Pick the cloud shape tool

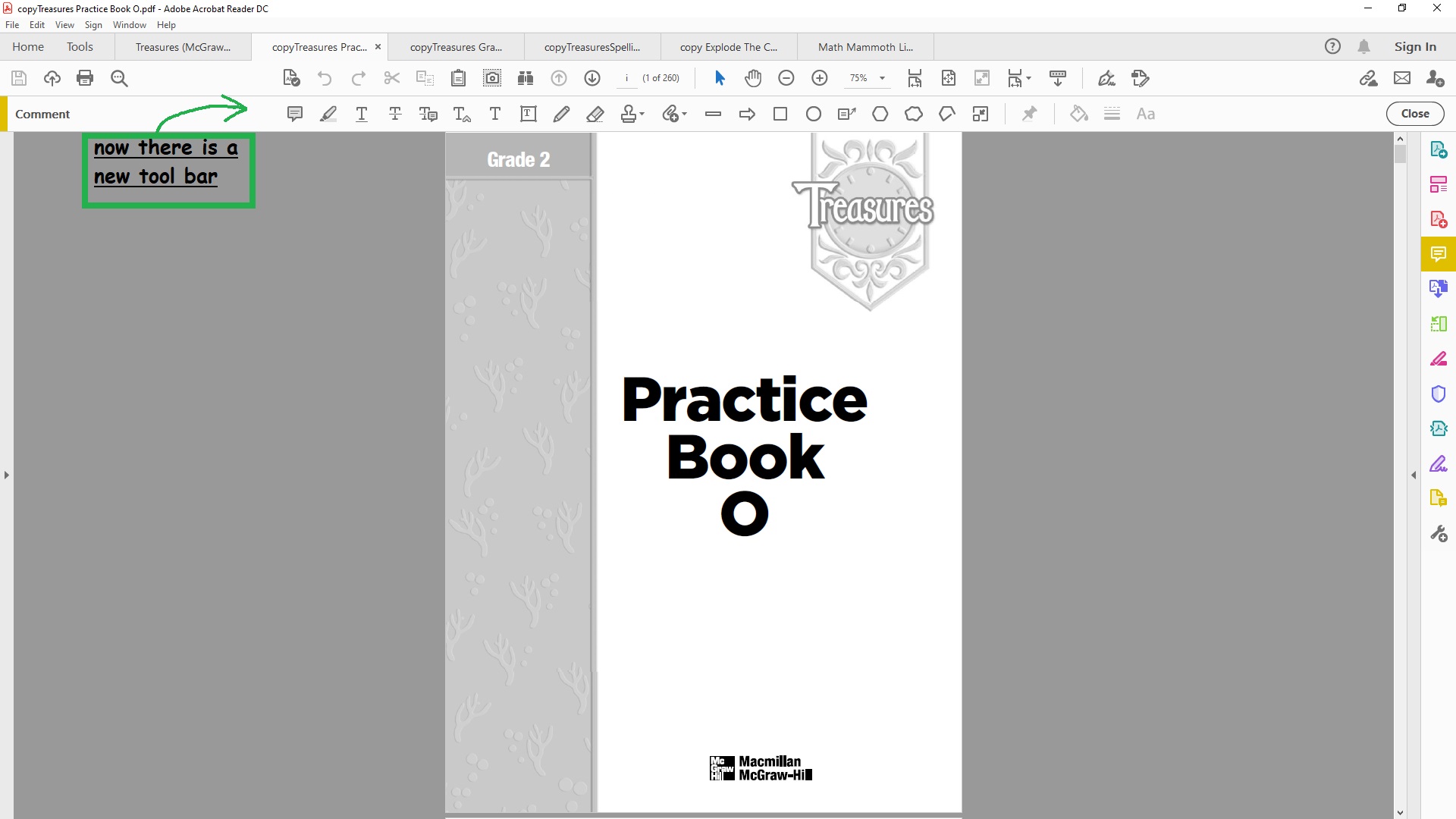914,114
